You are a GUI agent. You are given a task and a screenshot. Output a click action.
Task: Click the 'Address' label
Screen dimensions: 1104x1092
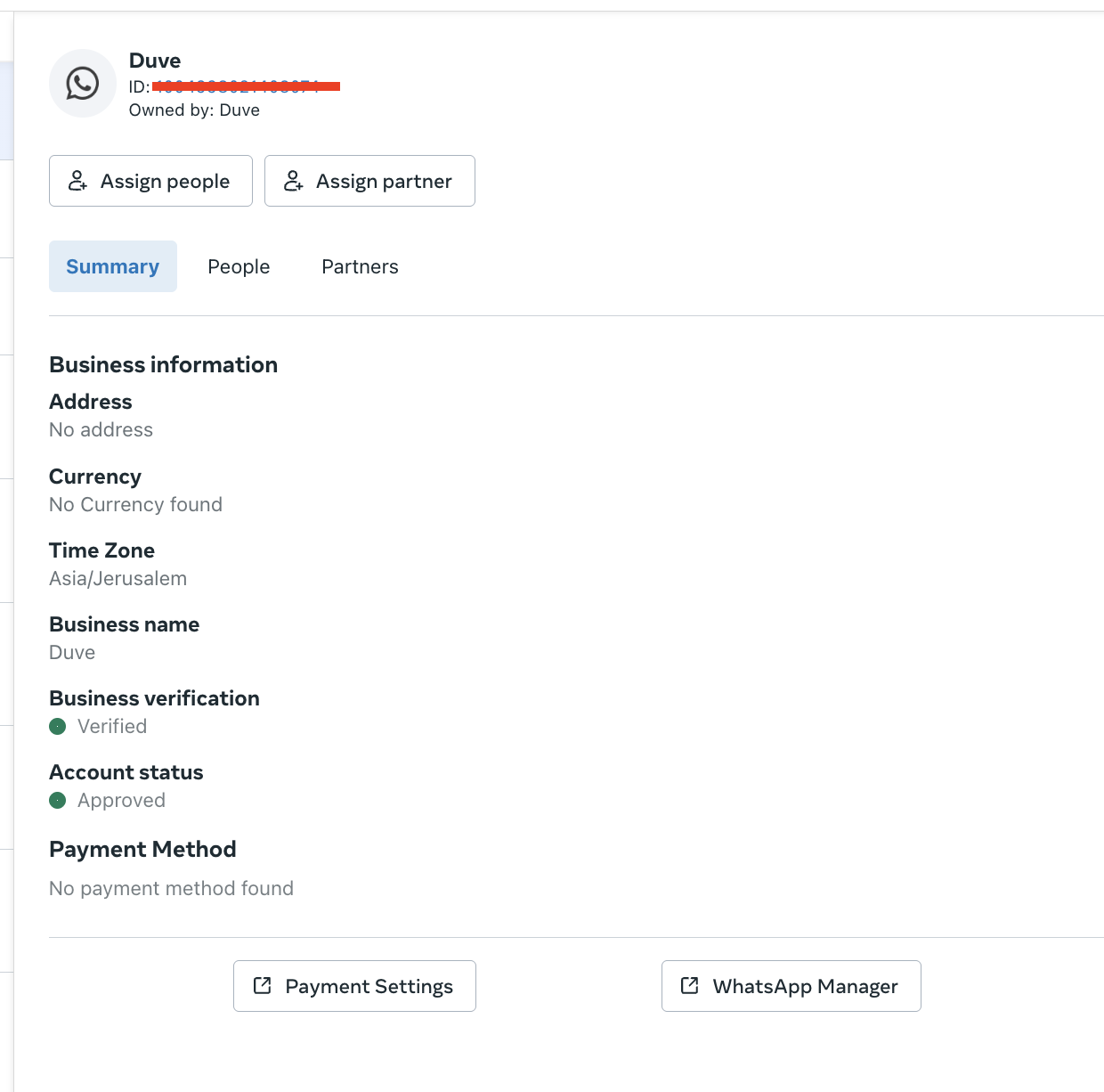tap(91, 402)
